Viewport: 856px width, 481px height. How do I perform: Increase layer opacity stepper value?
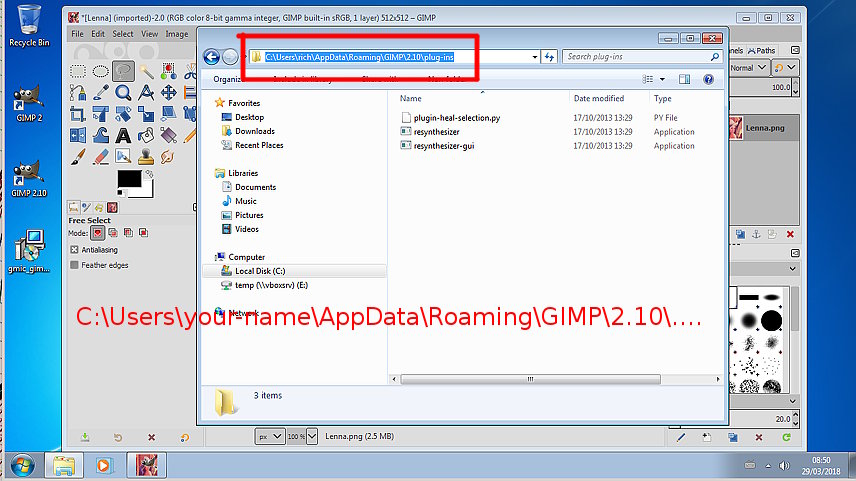tap(795, 84)
